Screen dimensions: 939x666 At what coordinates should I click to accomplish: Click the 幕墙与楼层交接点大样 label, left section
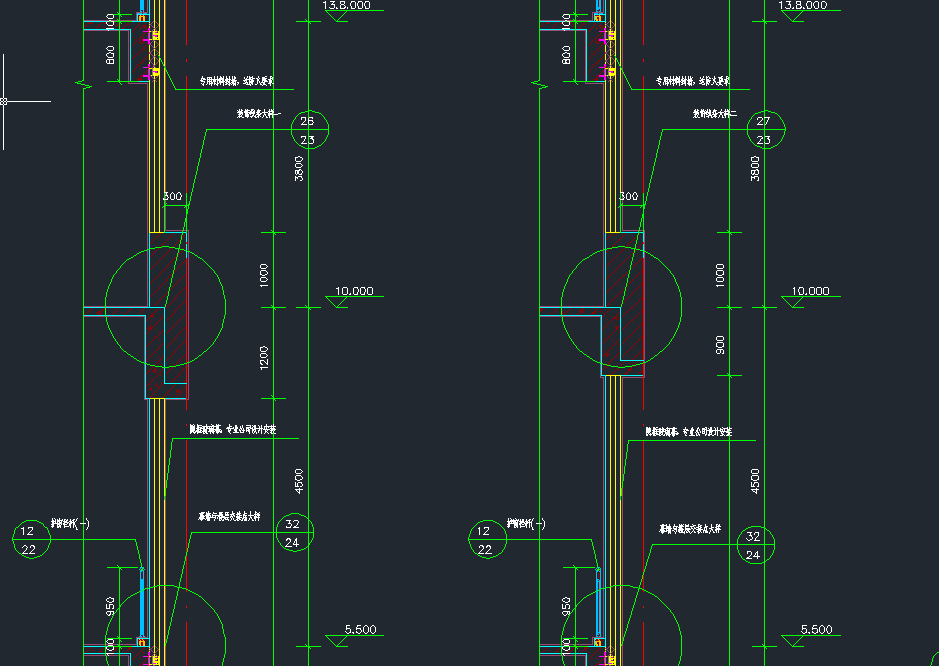(229, 516)
